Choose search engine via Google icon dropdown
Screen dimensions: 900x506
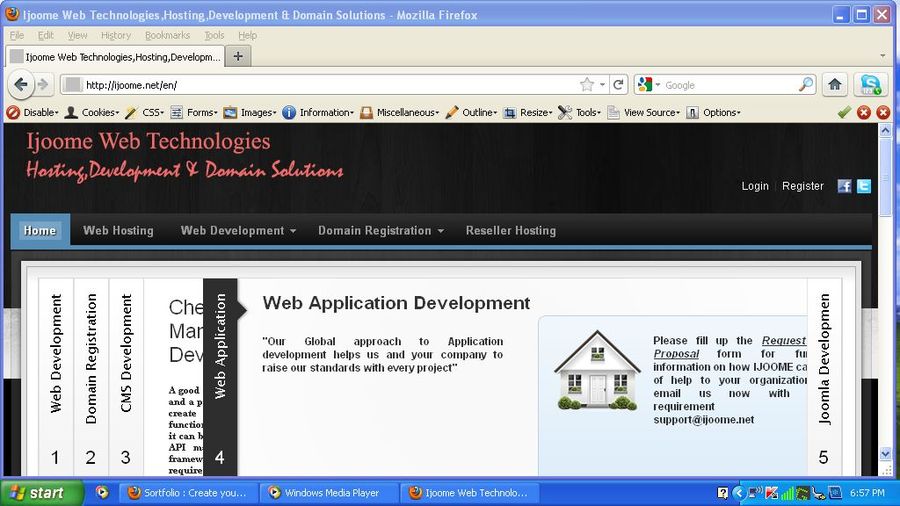coord(649,85)
